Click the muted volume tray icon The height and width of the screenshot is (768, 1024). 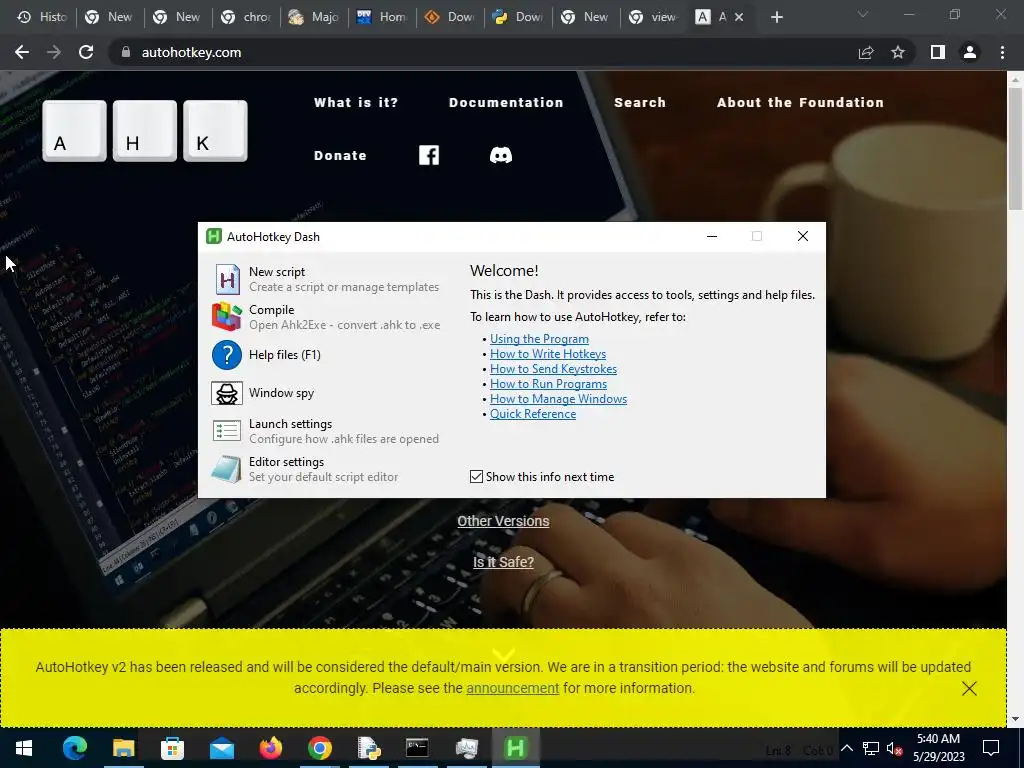(x=894, y=748)
